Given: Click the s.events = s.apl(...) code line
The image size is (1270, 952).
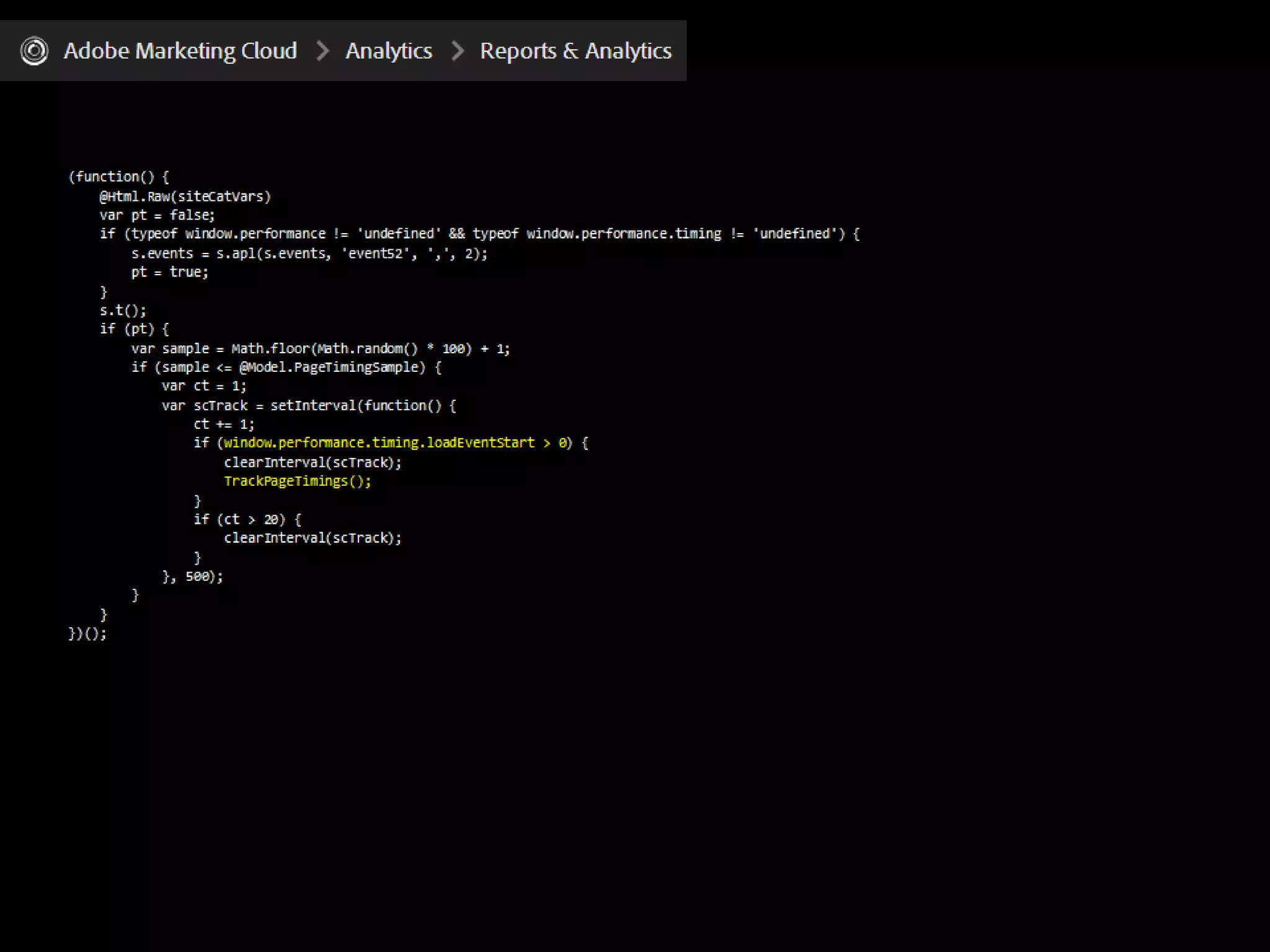Looking at the screenshot, I should 309,253.
